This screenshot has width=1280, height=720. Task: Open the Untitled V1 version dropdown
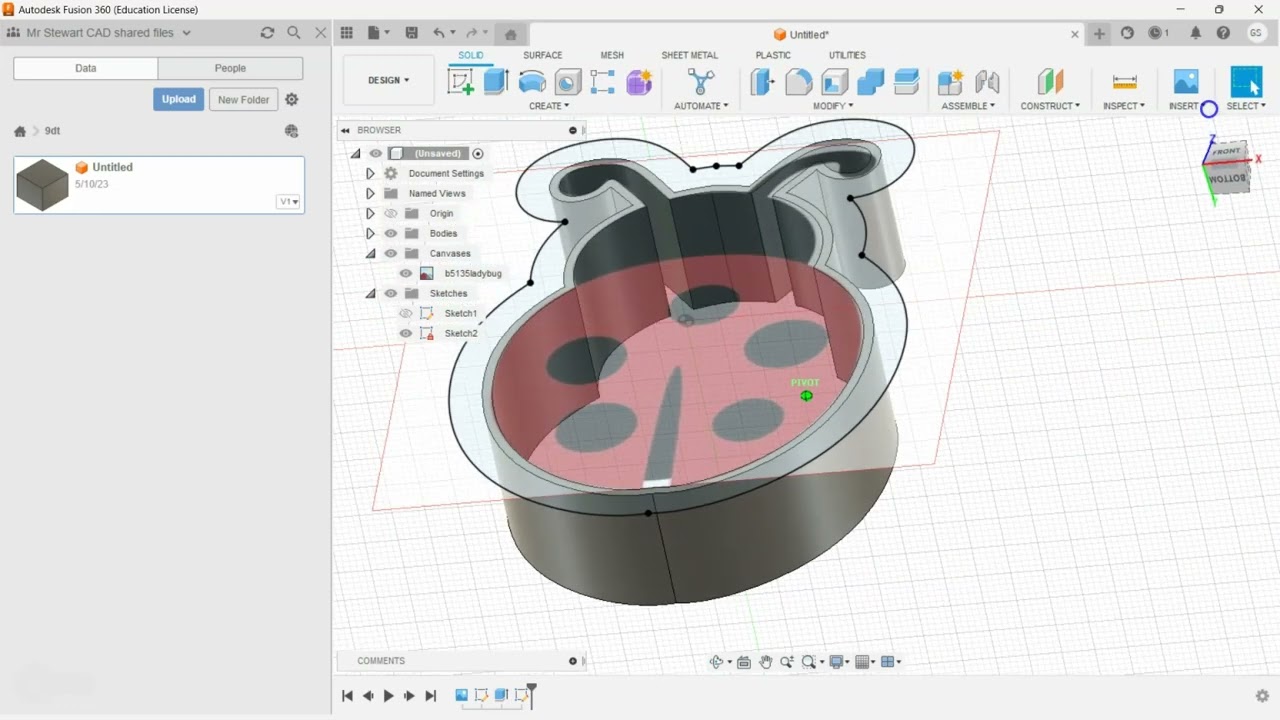point(289,201)
